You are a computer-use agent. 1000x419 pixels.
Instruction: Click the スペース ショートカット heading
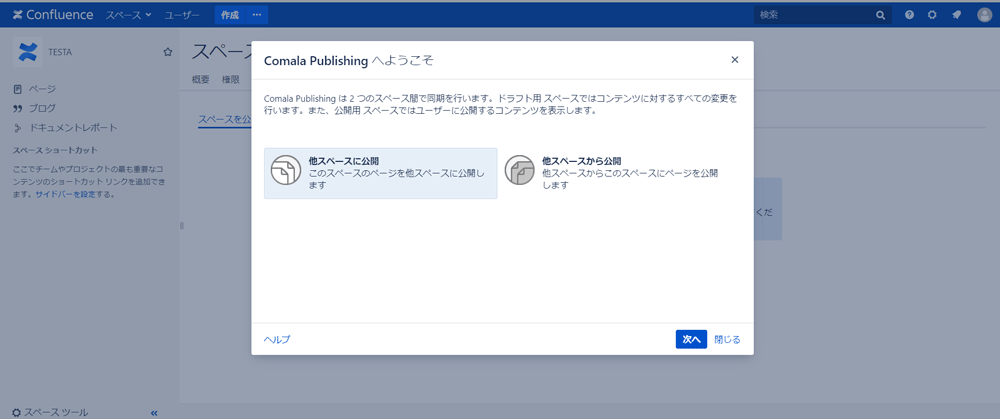click(x=55, y=151)
